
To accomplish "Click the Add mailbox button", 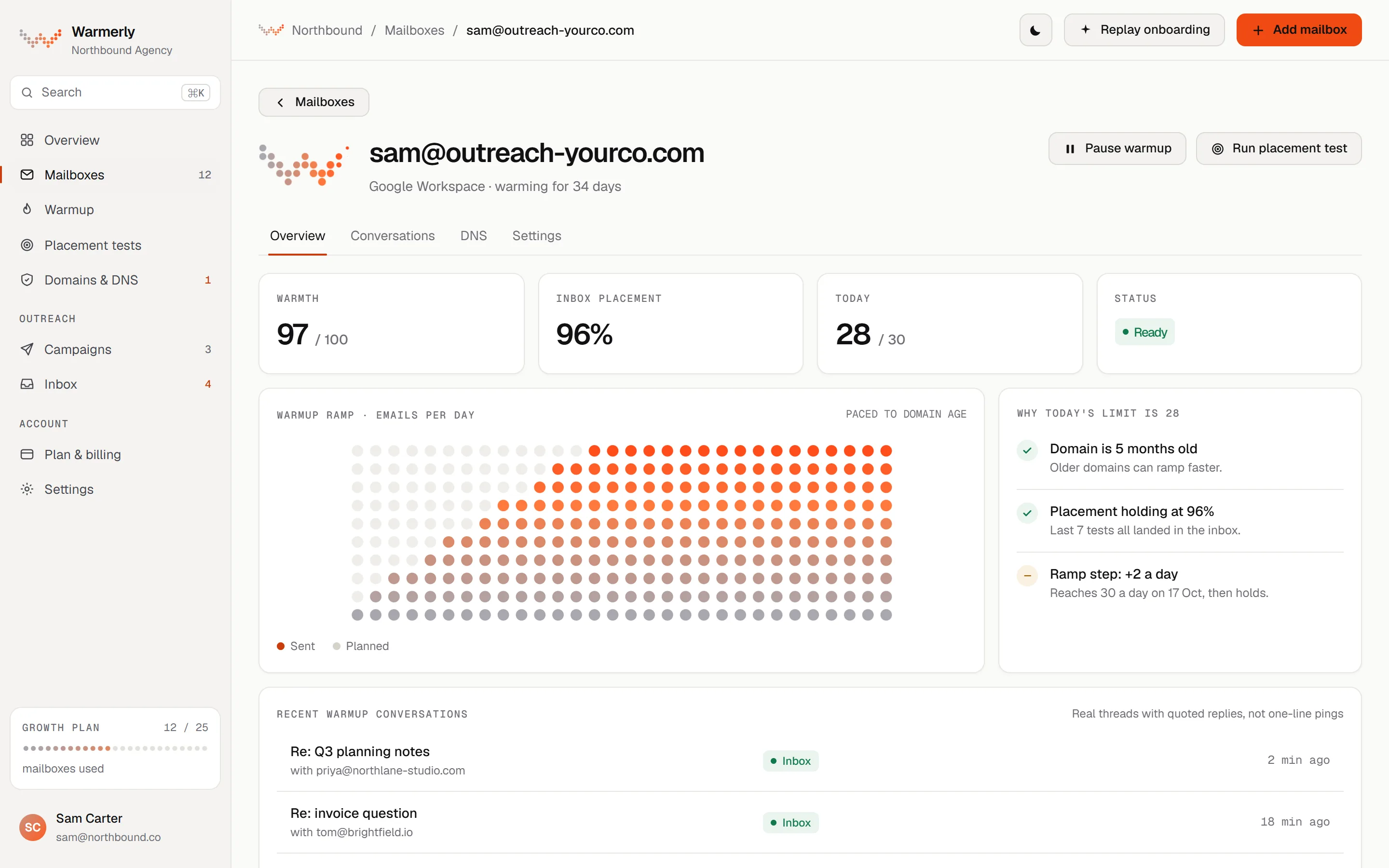I will point(1299,30).
